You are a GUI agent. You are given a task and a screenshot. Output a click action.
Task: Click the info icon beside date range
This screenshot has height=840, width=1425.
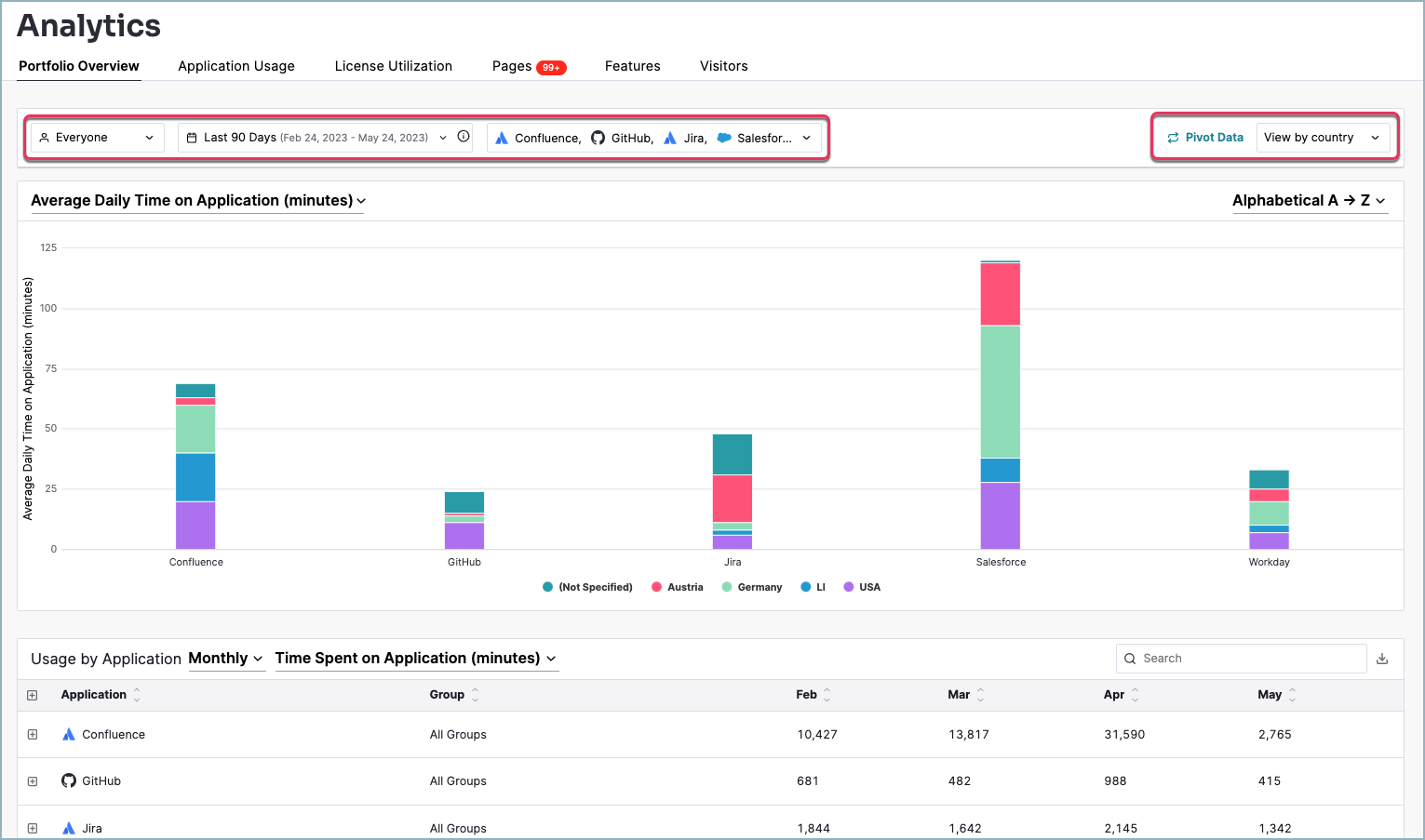pos(464,137)
